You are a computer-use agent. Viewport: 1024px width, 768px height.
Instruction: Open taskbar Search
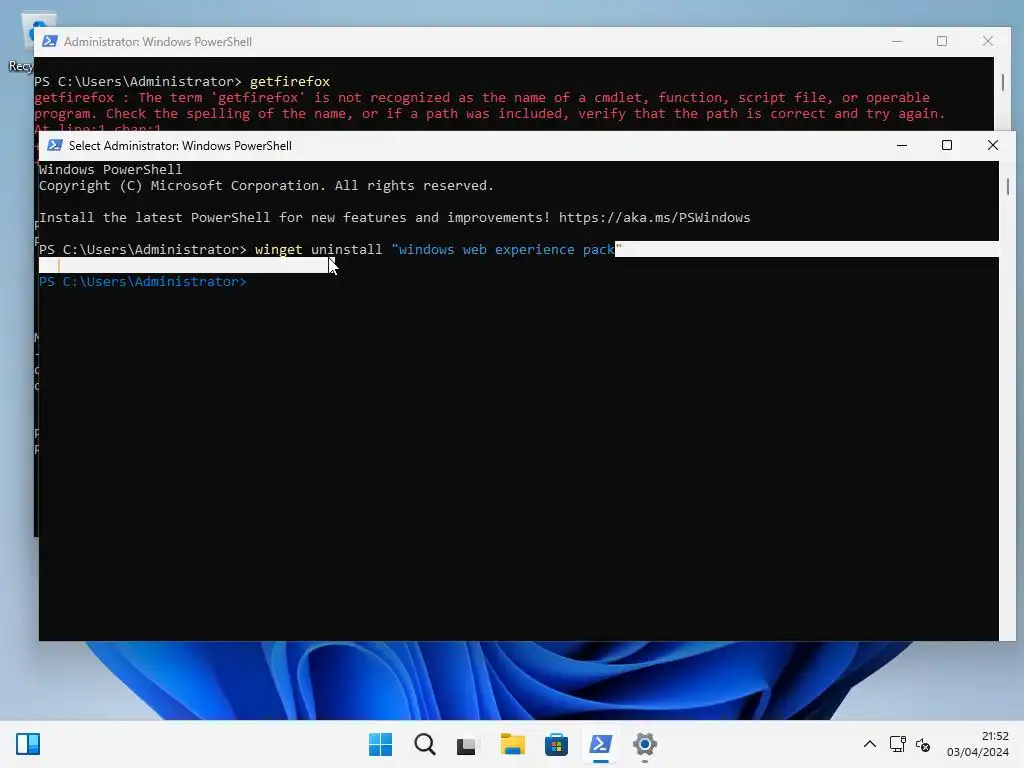click(425, 744)
